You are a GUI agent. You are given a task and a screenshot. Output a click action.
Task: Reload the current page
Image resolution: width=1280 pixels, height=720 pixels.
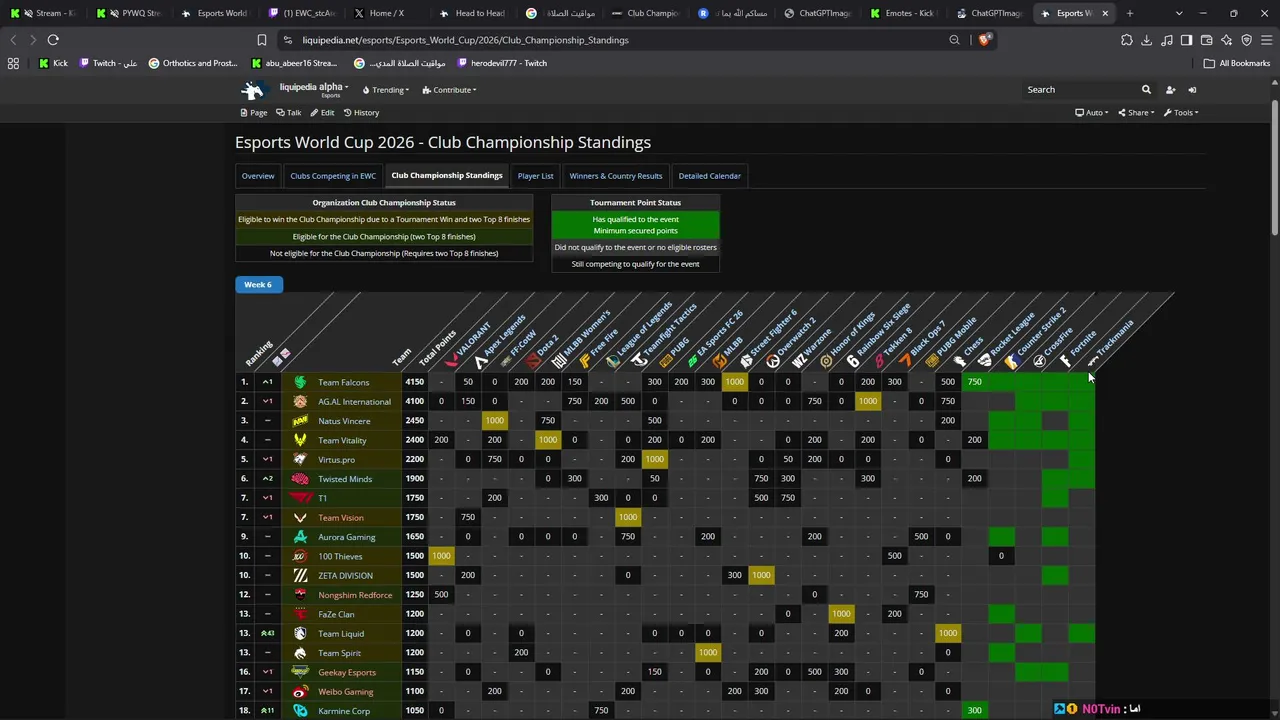point(53,40)
